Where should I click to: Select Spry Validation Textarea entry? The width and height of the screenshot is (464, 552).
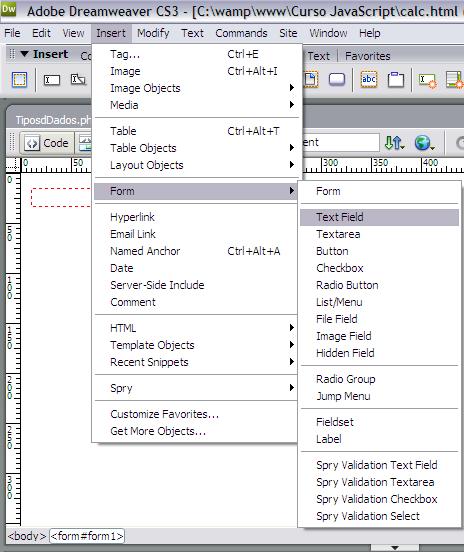click(x=380, y=482)
